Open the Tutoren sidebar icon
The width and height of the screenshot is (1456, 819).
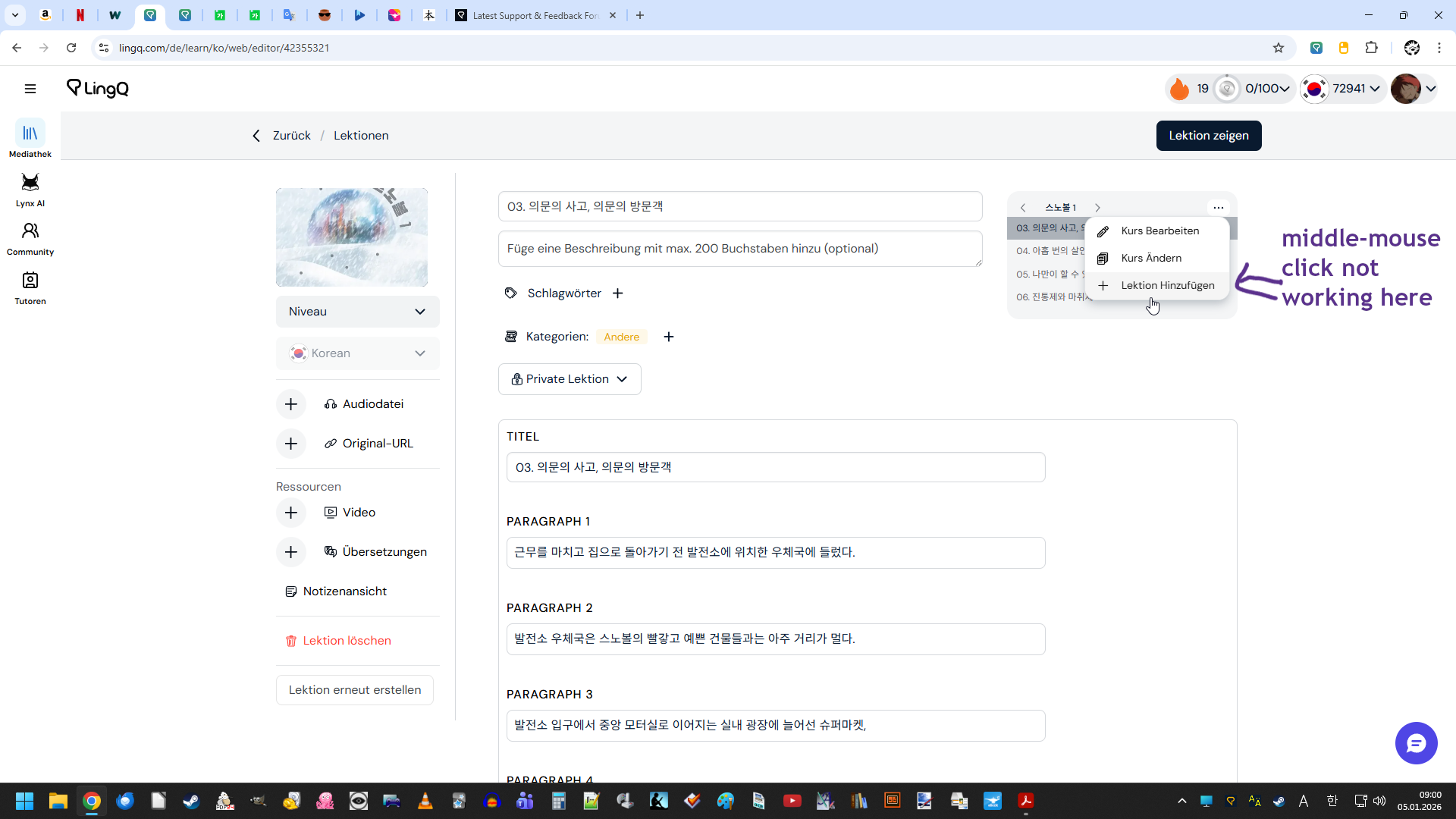point(30,281)
